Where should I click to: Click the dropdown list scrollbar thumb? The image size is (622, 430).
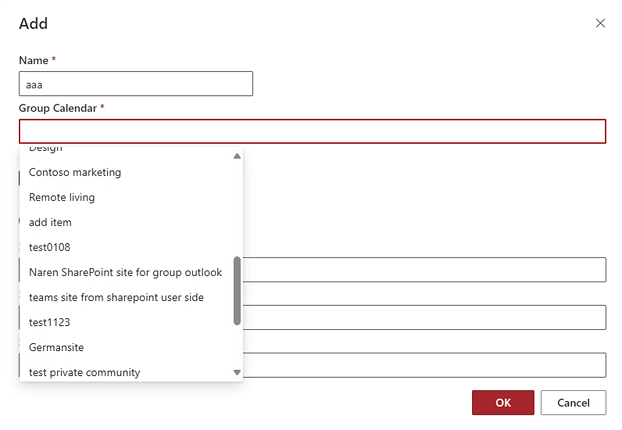pos(237,291)
